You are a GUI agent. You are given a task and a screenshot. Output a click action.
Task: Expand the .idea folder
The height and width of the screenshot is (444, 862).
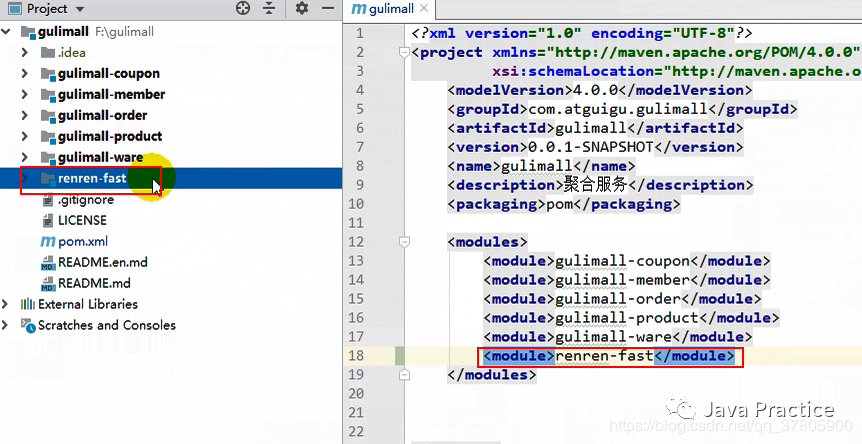tap(24, 53)
